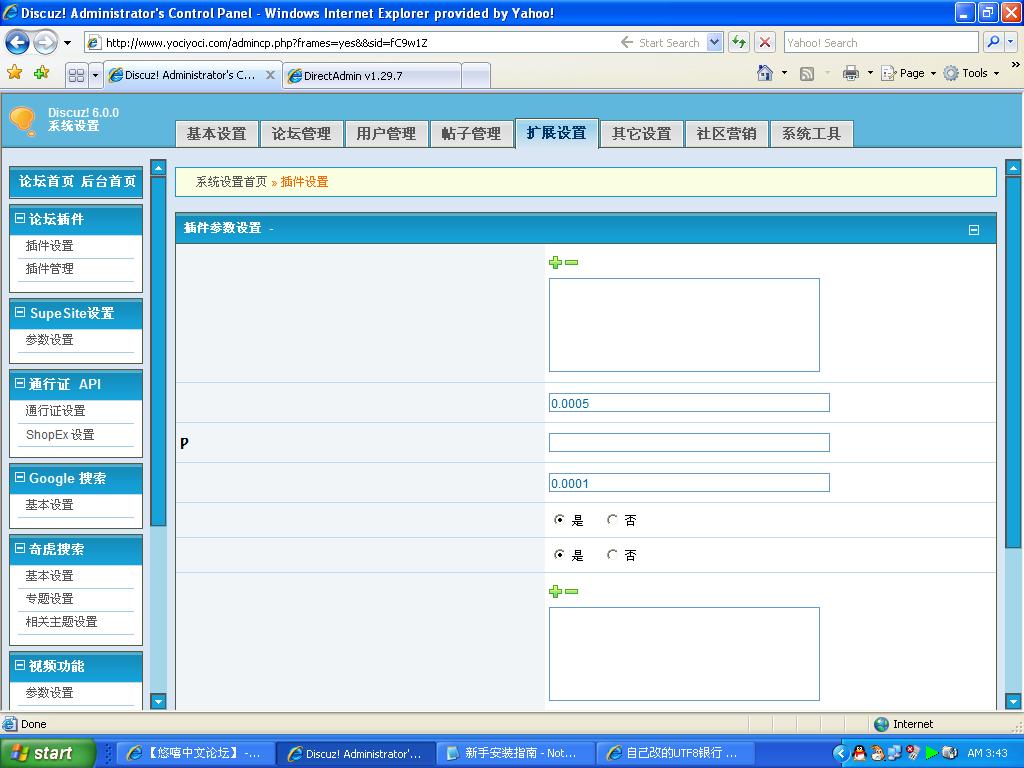The image size is (1024, 768).
Task: Select 否 in the first radio row
Action: point(612,520)
